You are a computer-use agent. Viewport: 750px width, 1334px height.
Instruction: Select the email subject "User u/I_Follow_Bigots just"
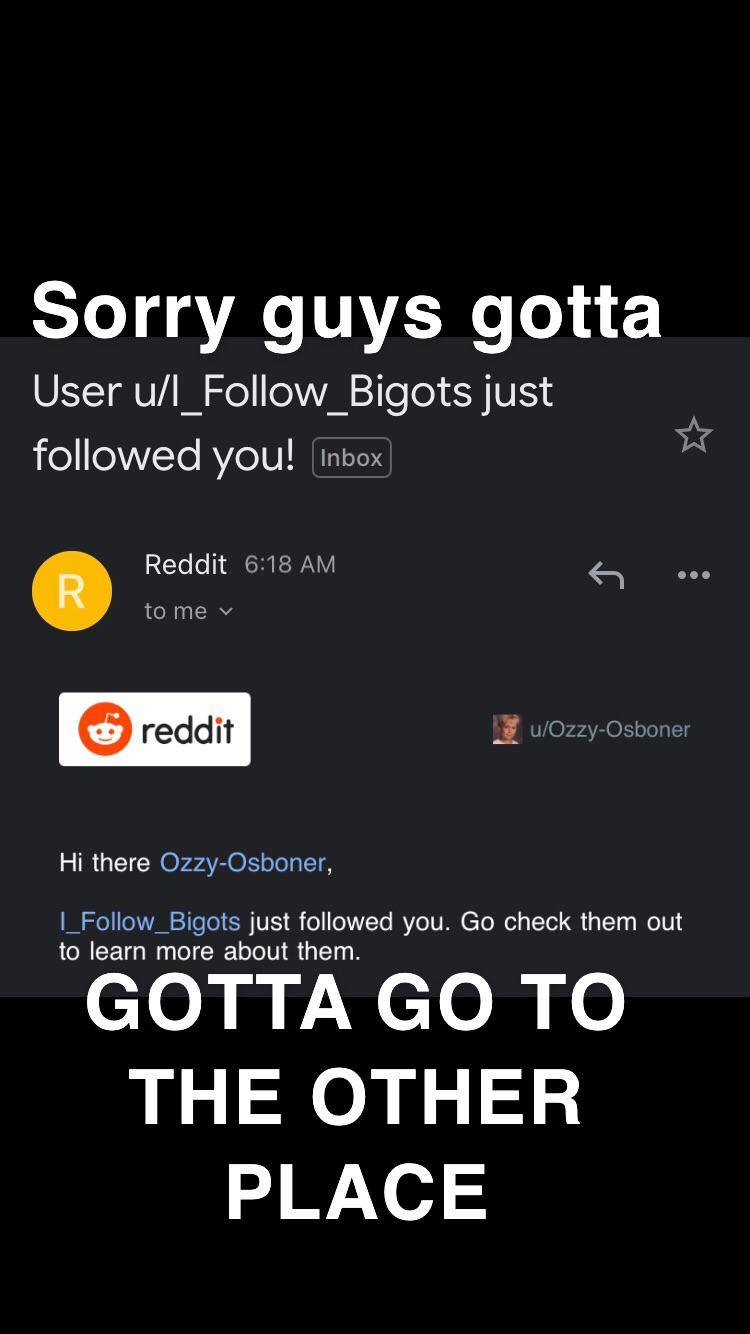pyautogui.click(x=292, y=391)
